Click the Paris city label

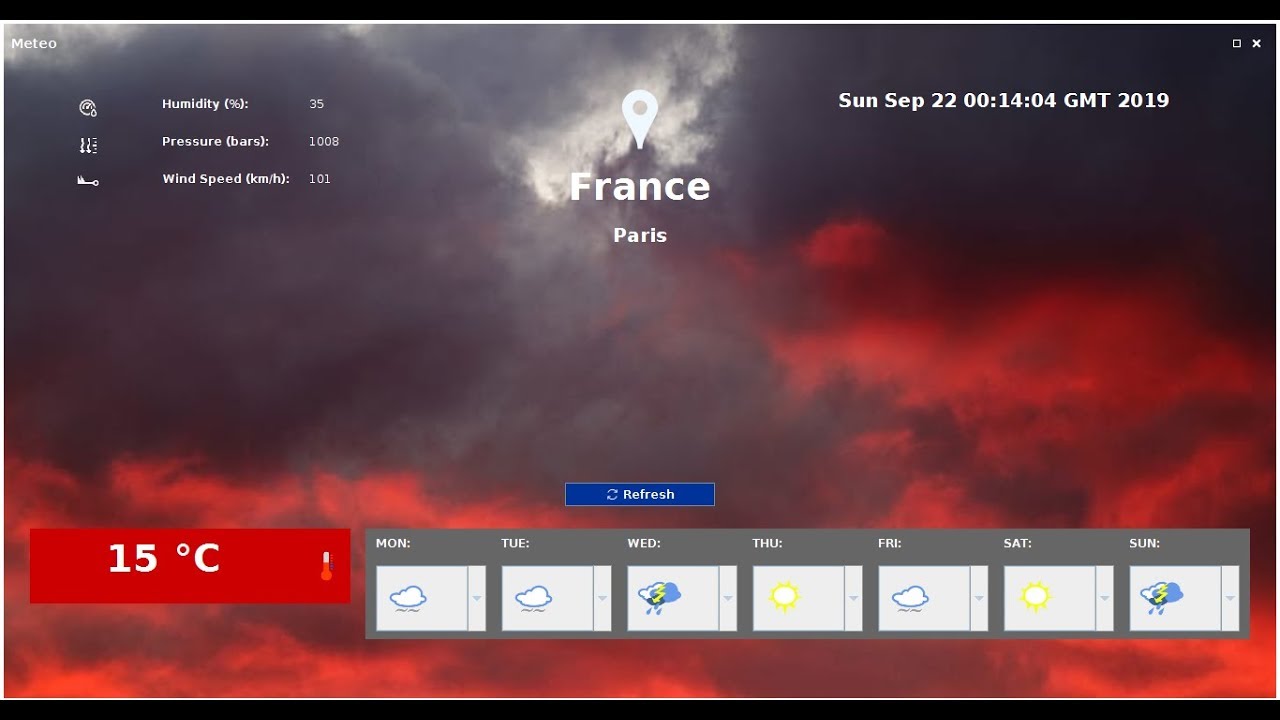[x=640, y=235]
